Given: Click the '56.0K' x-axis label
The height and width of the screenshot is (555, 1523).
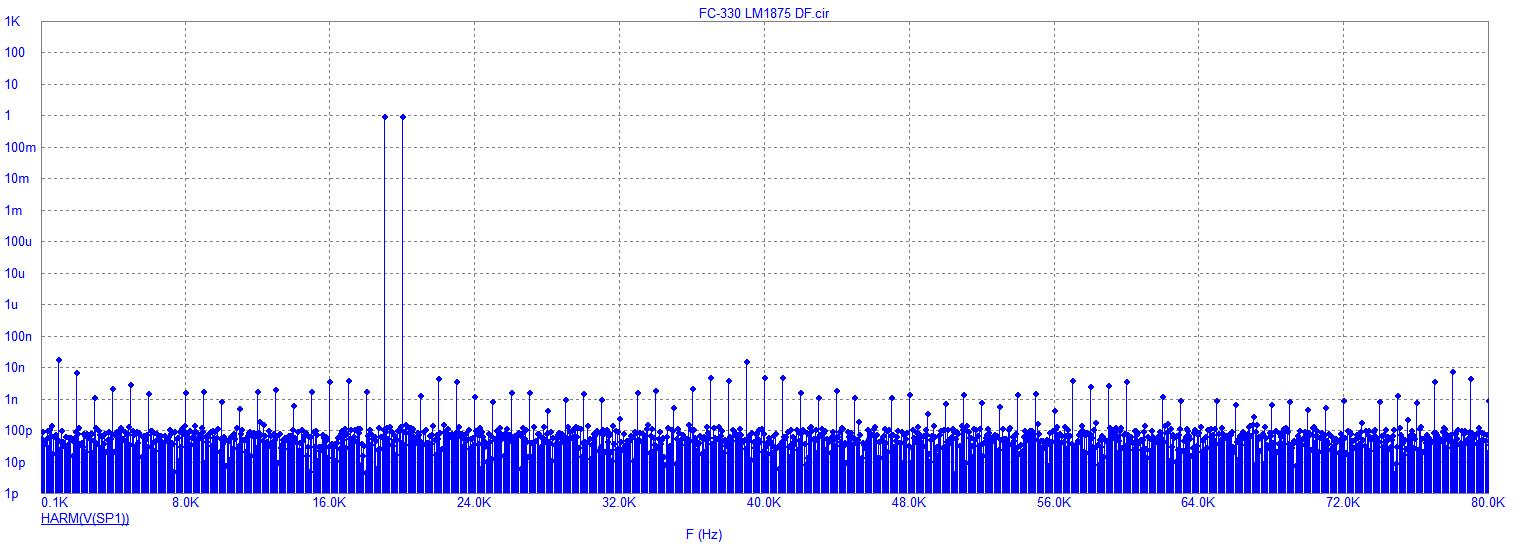Looking at the screenshot, I should pyautogui.click(x=1054, y=503).
